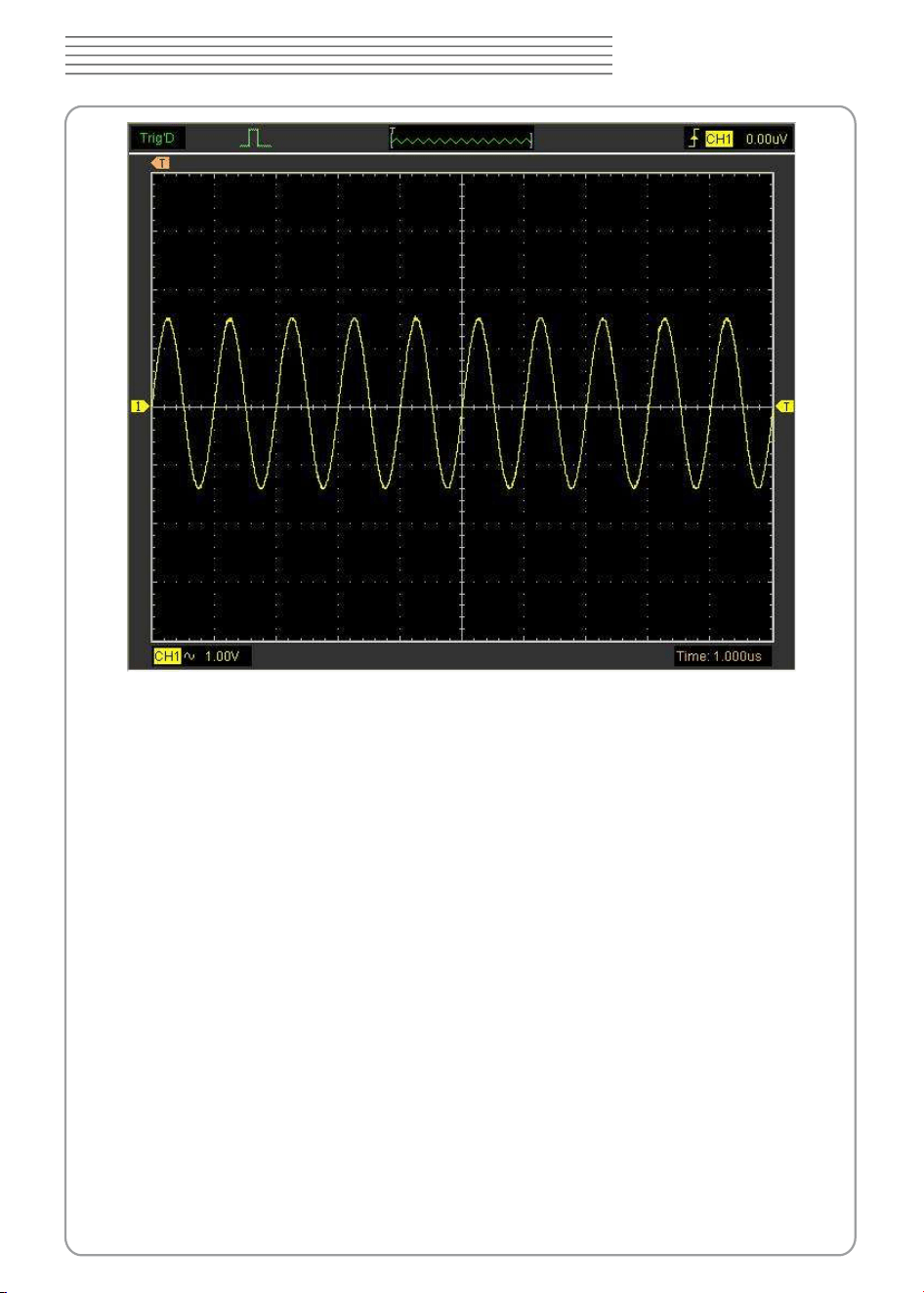This screenshot has height=1293, width=924.
Task: Click the orange horizontal trigger position marker
Action: (x=160, y=163)
